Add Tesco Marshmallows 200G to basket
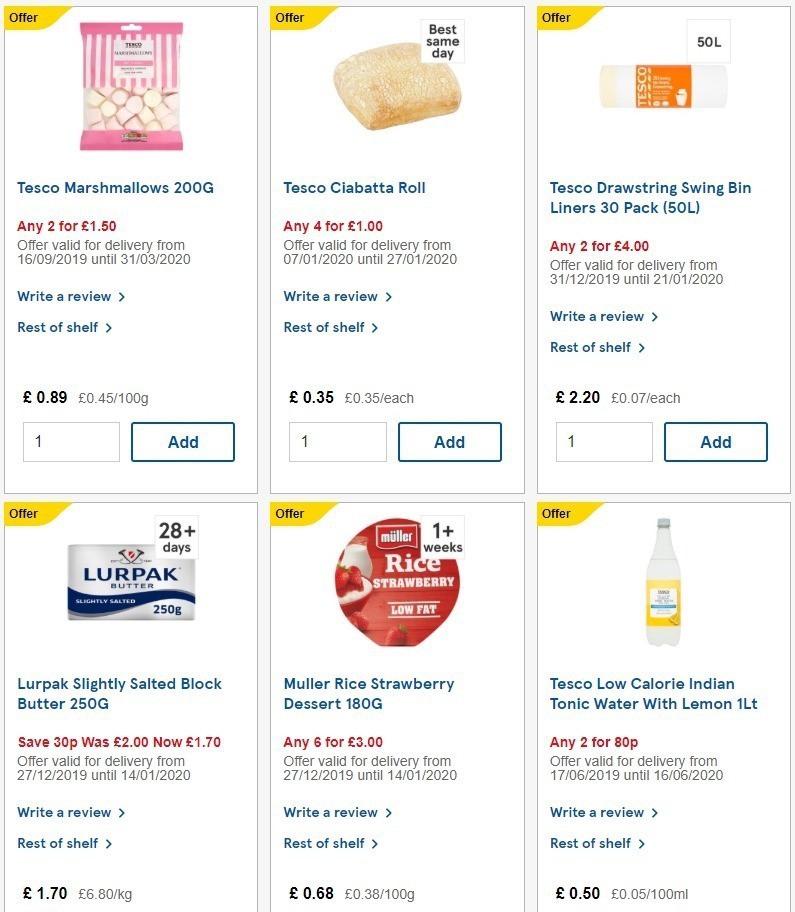 [183, 441]
